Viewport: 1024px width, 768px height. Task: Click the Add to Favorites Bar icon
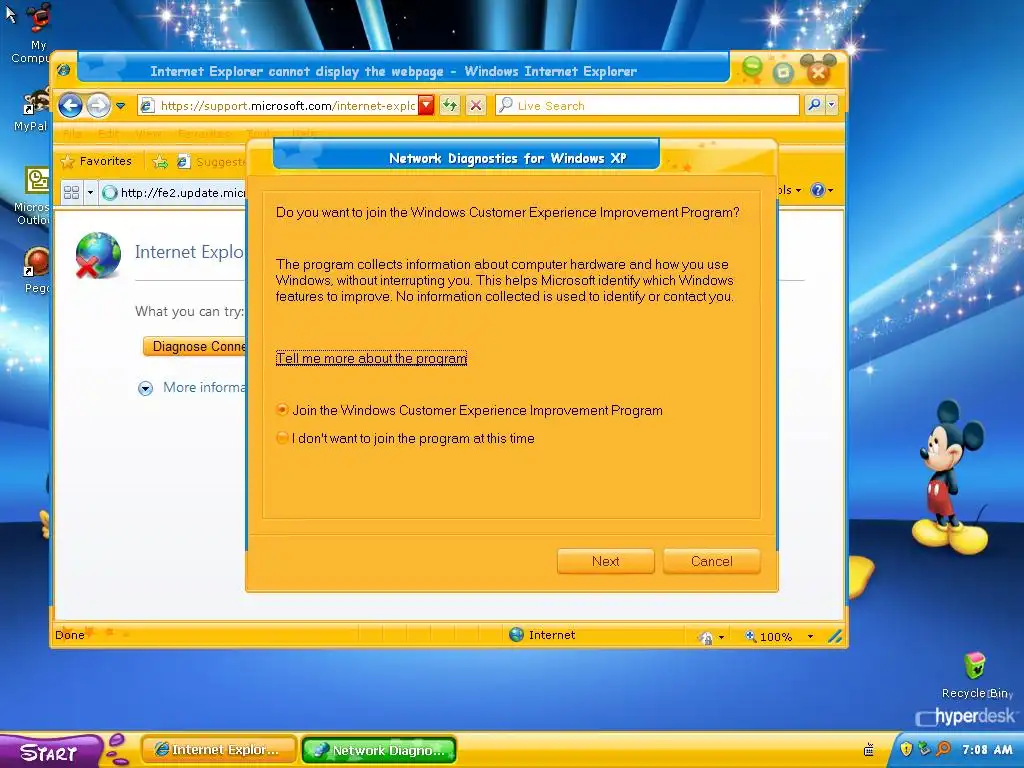pyautogui.click(x=161, y=161)
